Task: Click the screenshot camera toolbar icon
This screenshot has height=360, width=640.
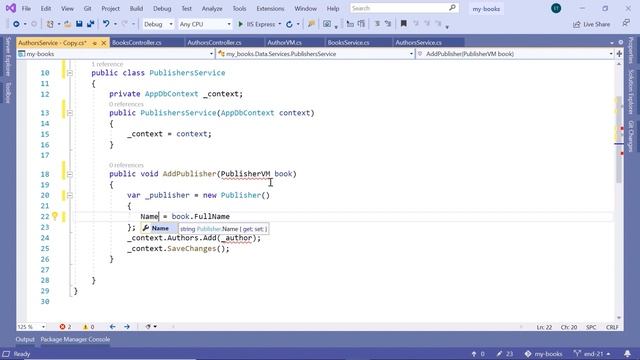Action: point(327,24)
